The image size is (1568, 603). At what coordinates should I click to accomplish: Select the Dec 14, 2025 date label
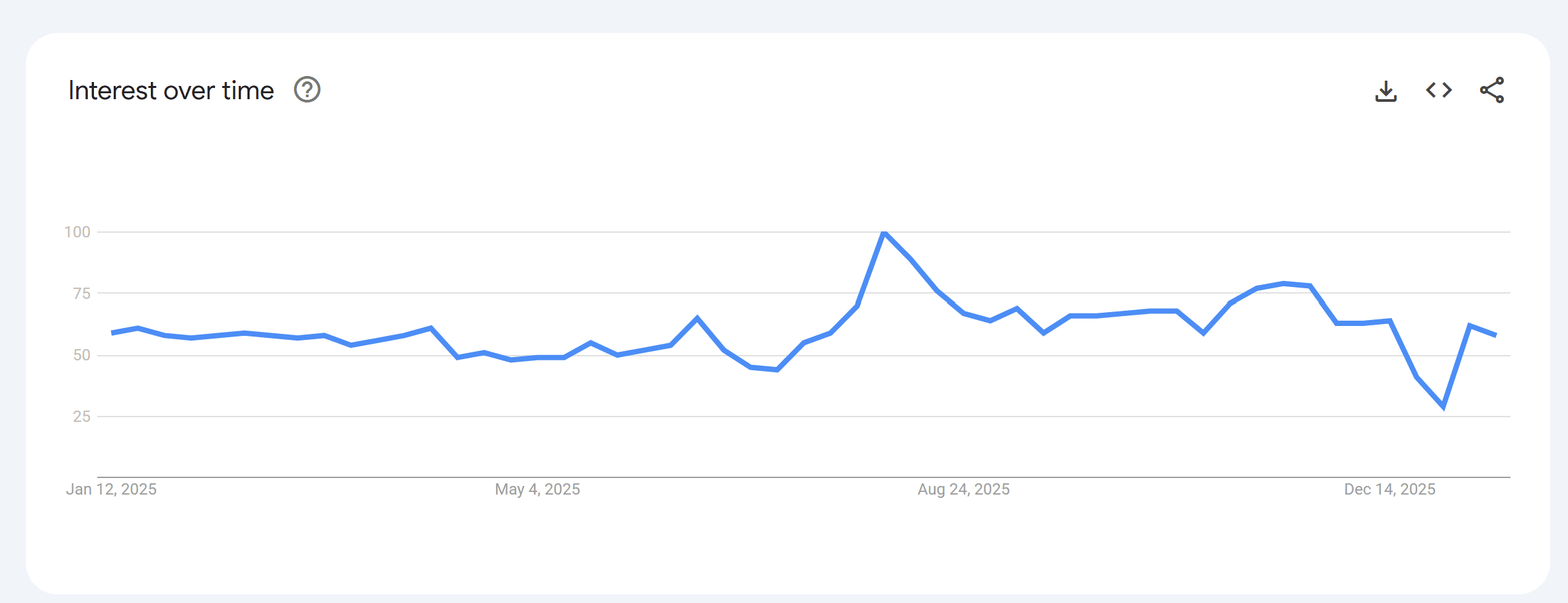click(x=1389, y=489)
